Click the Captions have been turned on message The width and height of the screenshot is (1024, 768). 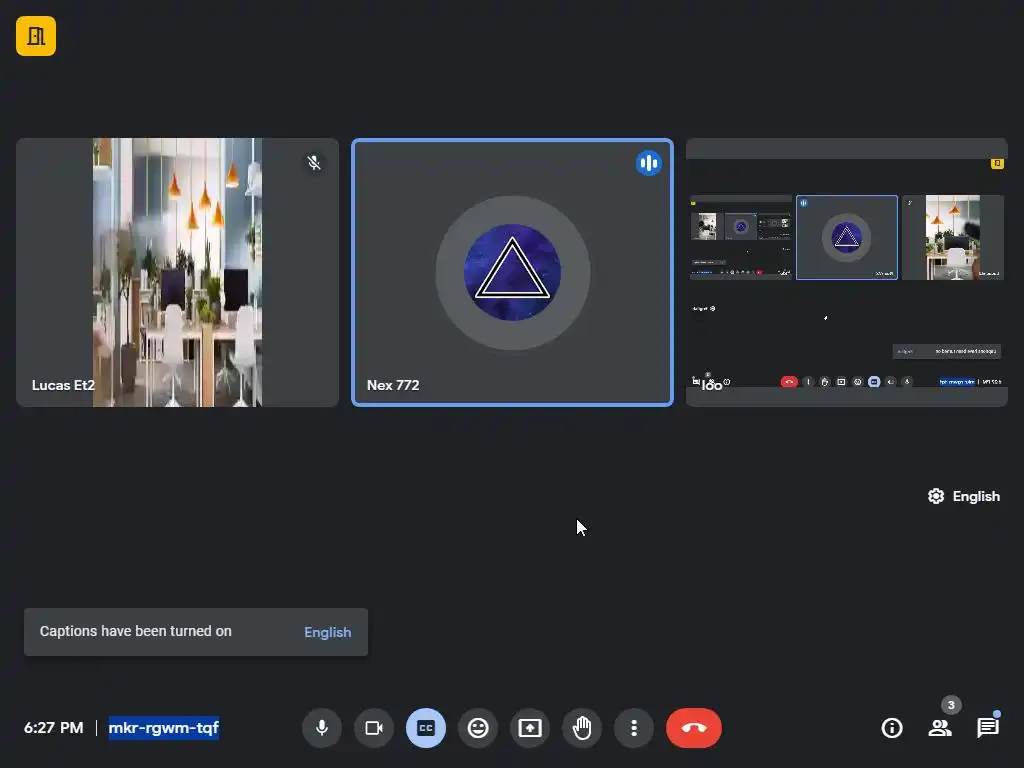pos(136,632)
